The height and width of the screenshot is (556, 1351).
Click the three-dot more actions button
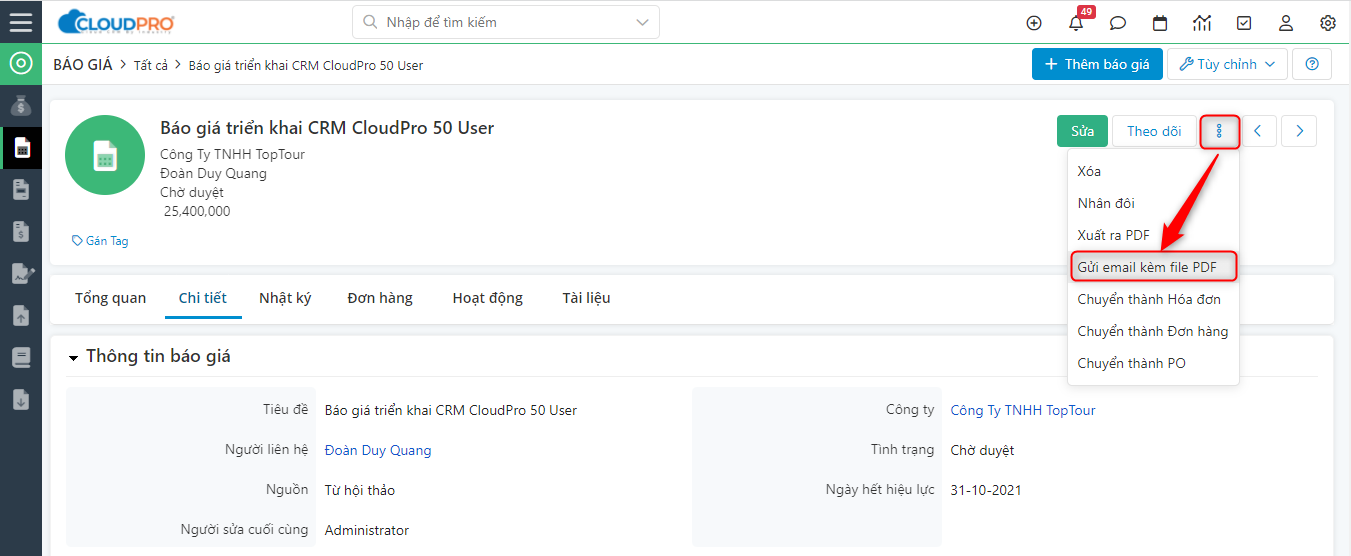pyautogui.click(x=1220, y=131)
